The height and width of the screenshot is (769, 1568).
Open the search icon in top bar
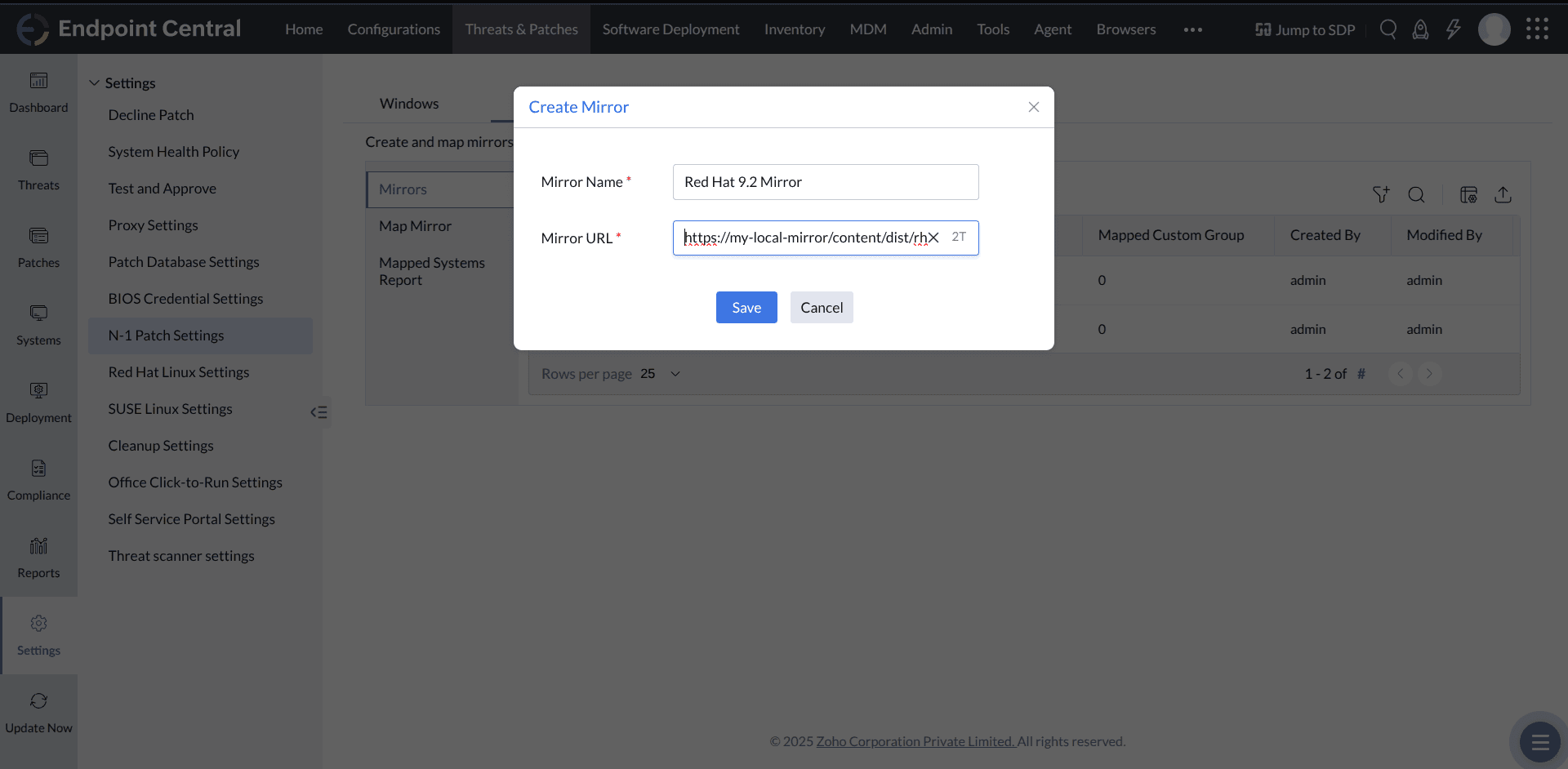pyautogui.click(x=1388, y=29)
